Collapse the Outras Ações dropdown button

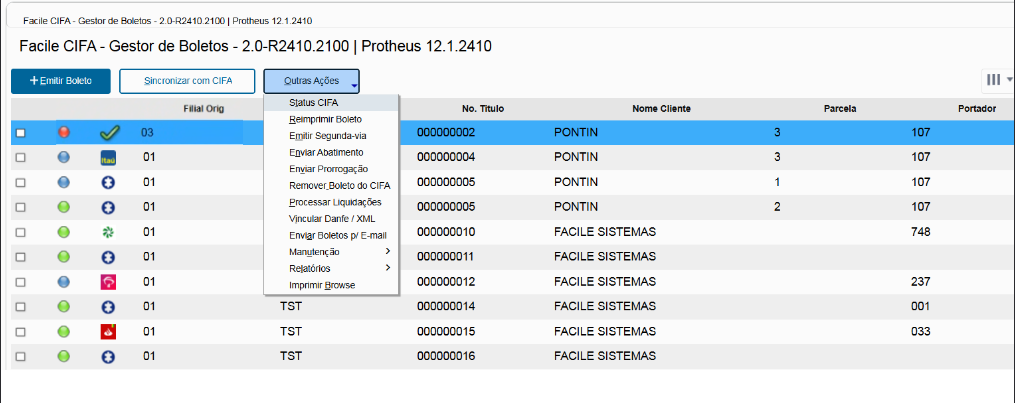pos(311,81)
